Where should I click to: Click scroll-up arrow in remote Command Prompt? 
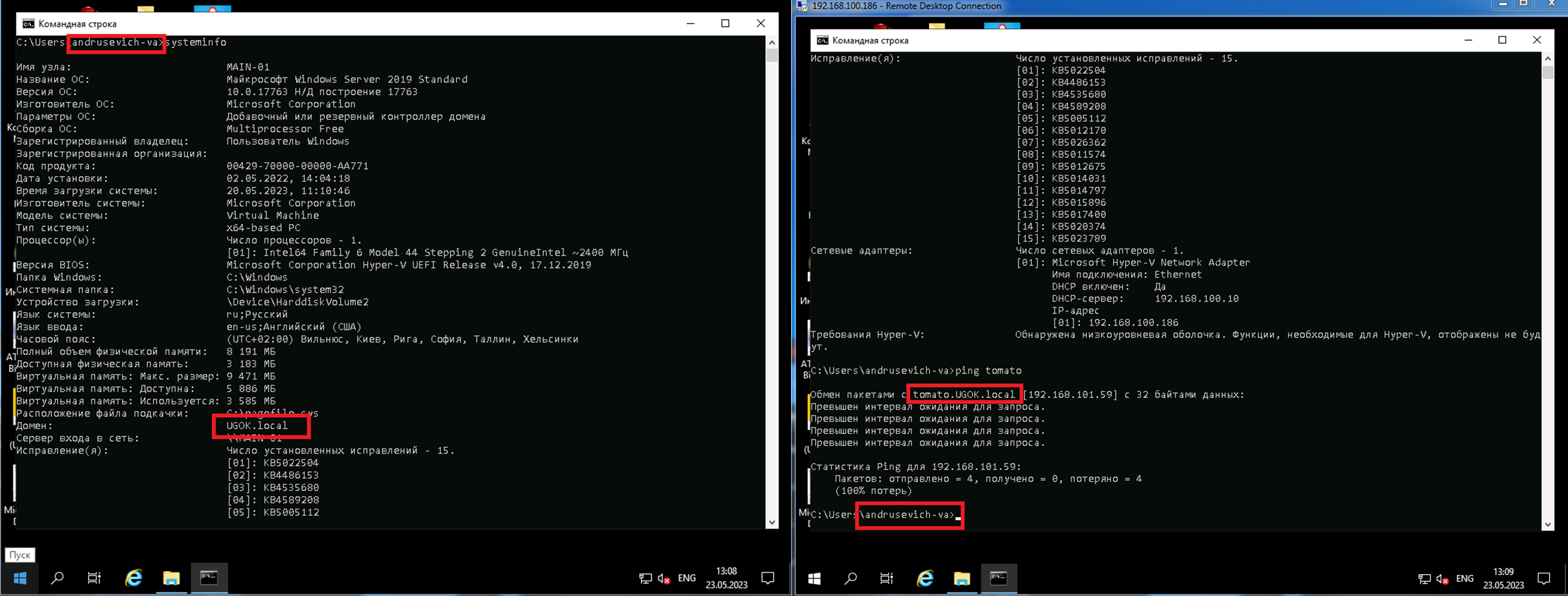click(x=1548, y=58)
